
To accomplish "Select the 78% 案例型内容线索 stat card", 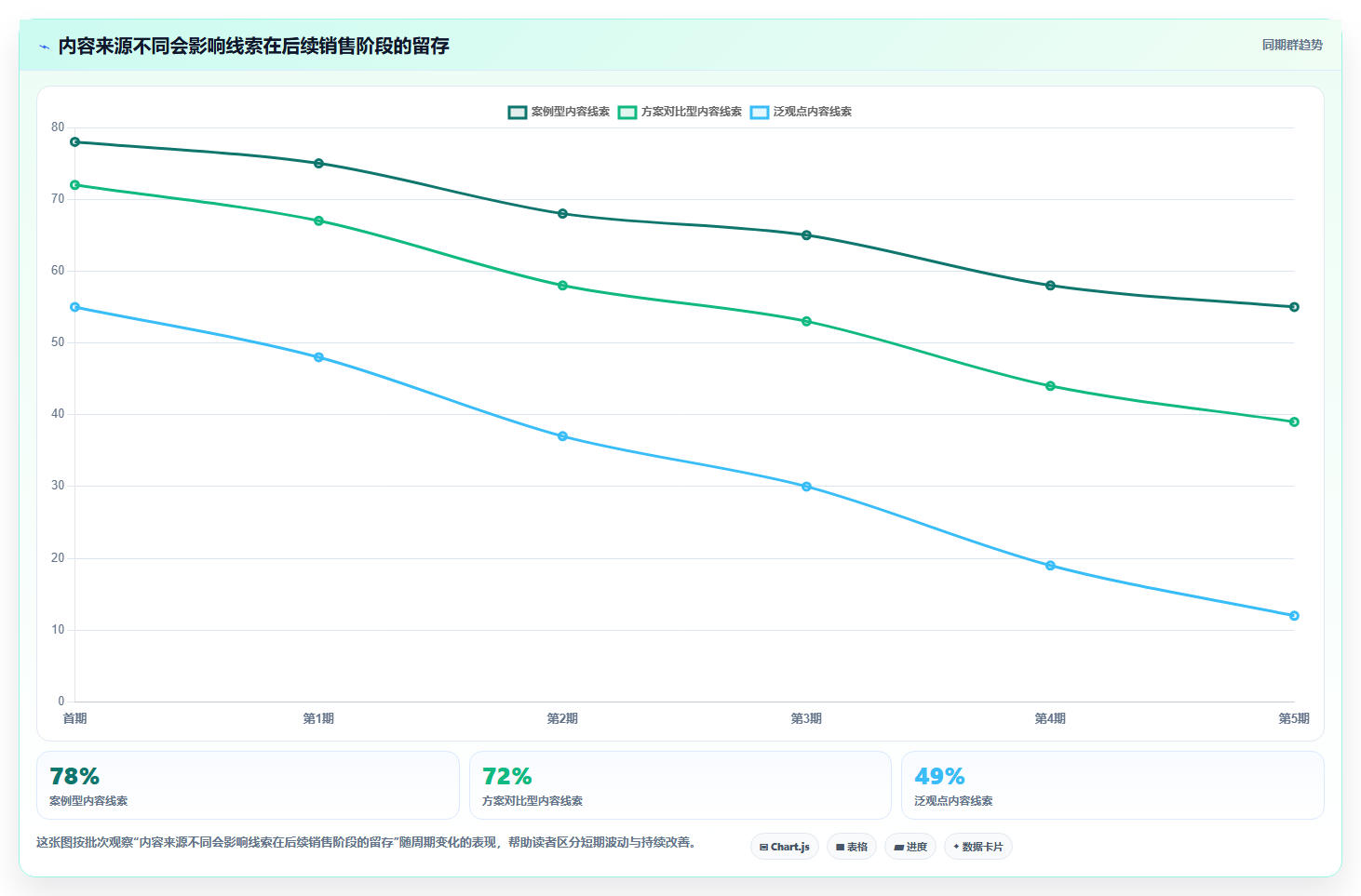I will (x=248, y=785).
